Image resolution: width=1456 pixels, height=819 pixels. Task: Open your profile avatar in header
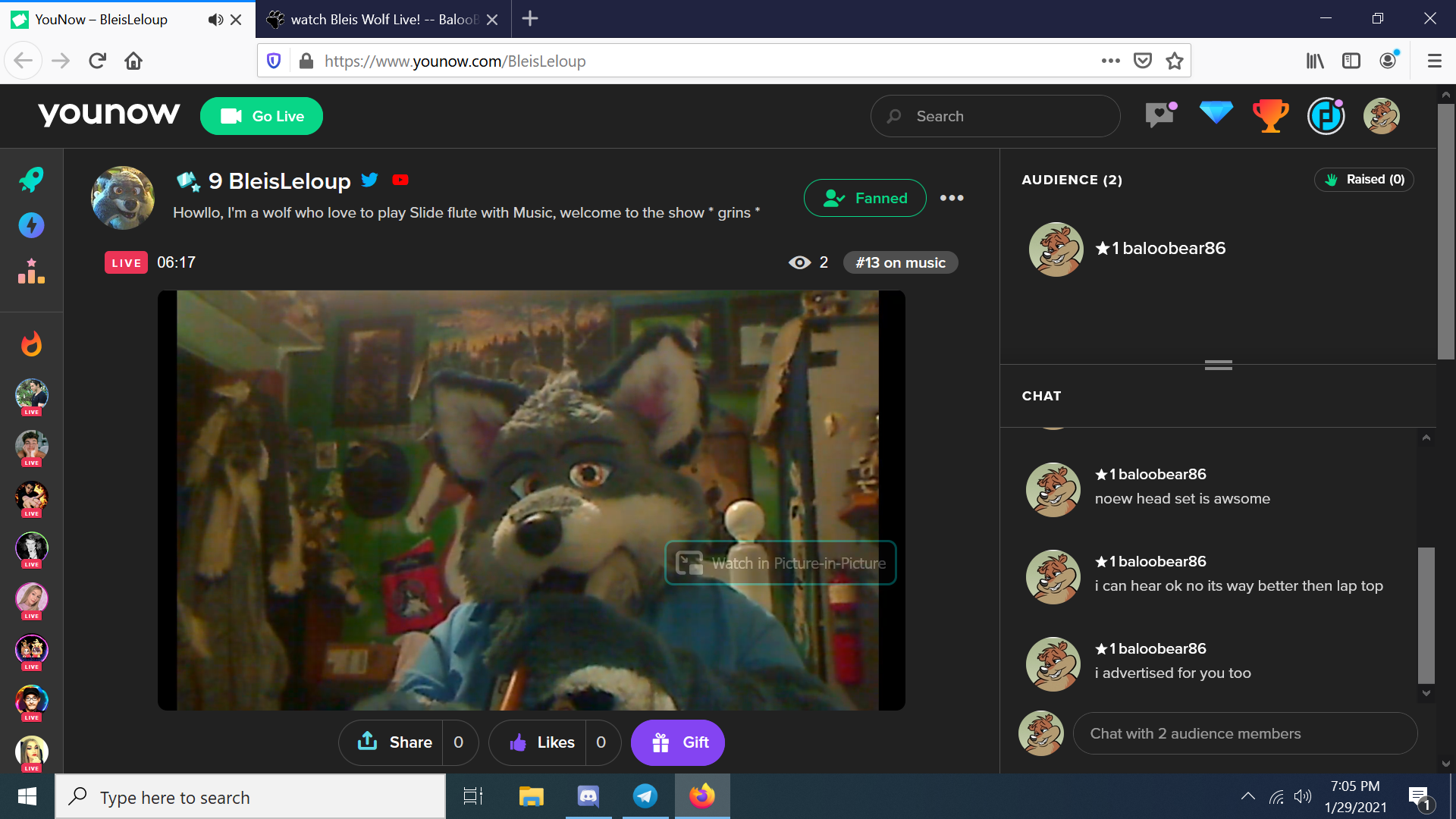[x=1382, y=116]
